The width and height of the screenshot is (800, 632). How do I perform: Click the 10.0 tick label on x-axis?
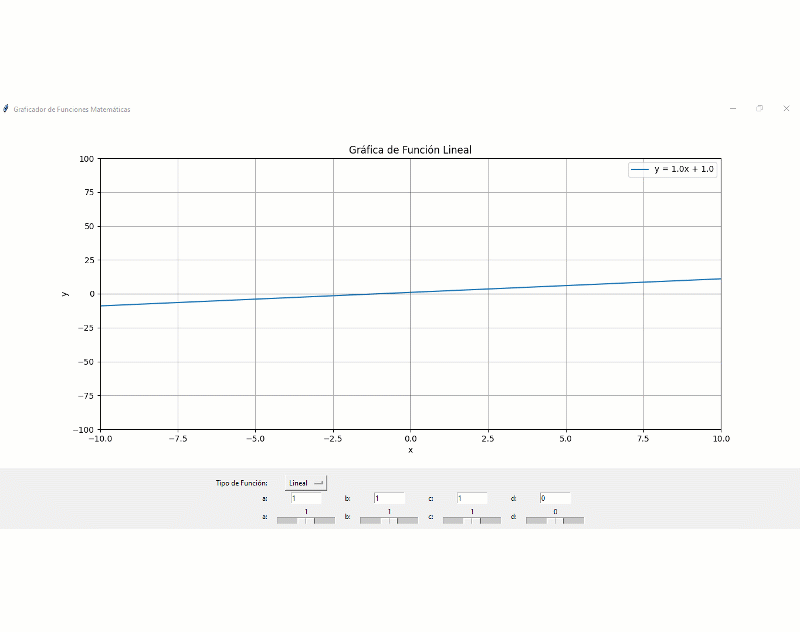[720, 438]
